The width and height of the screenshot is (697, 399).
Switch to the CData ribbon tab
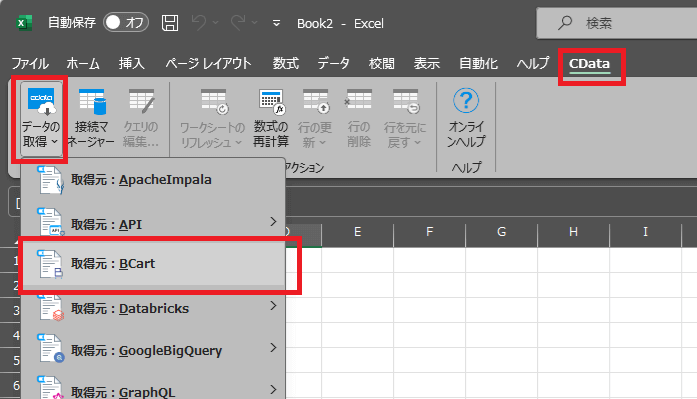(589, 64)
